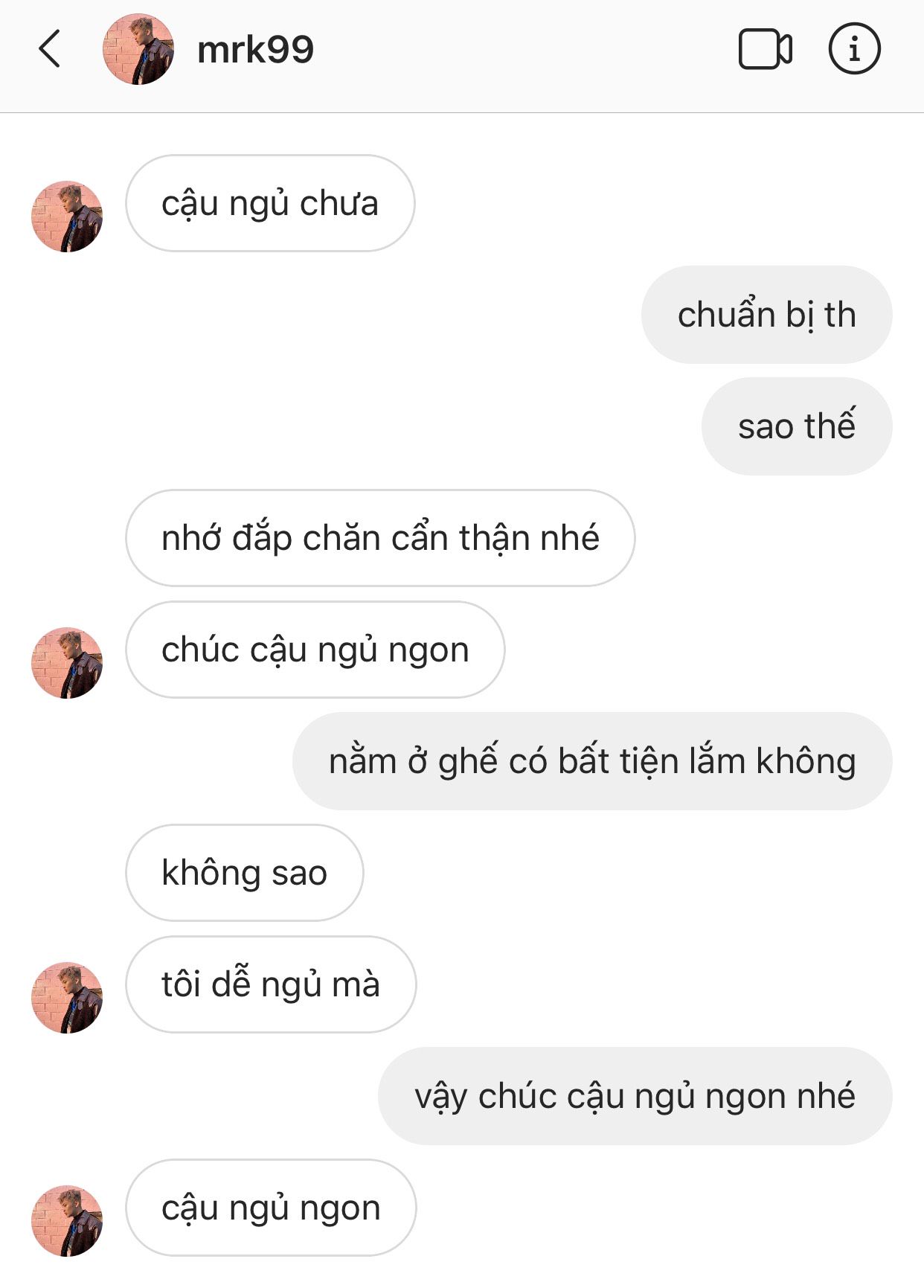Select the last "cậu ngủ ngon" bubble

(x=271, y=1208)
